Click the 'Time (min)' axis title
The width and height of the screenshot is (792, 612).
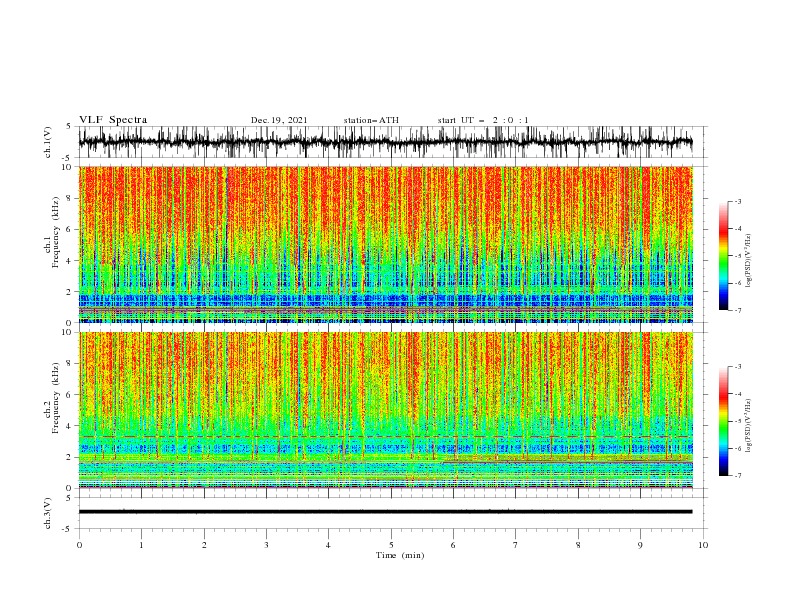(400, 555)
